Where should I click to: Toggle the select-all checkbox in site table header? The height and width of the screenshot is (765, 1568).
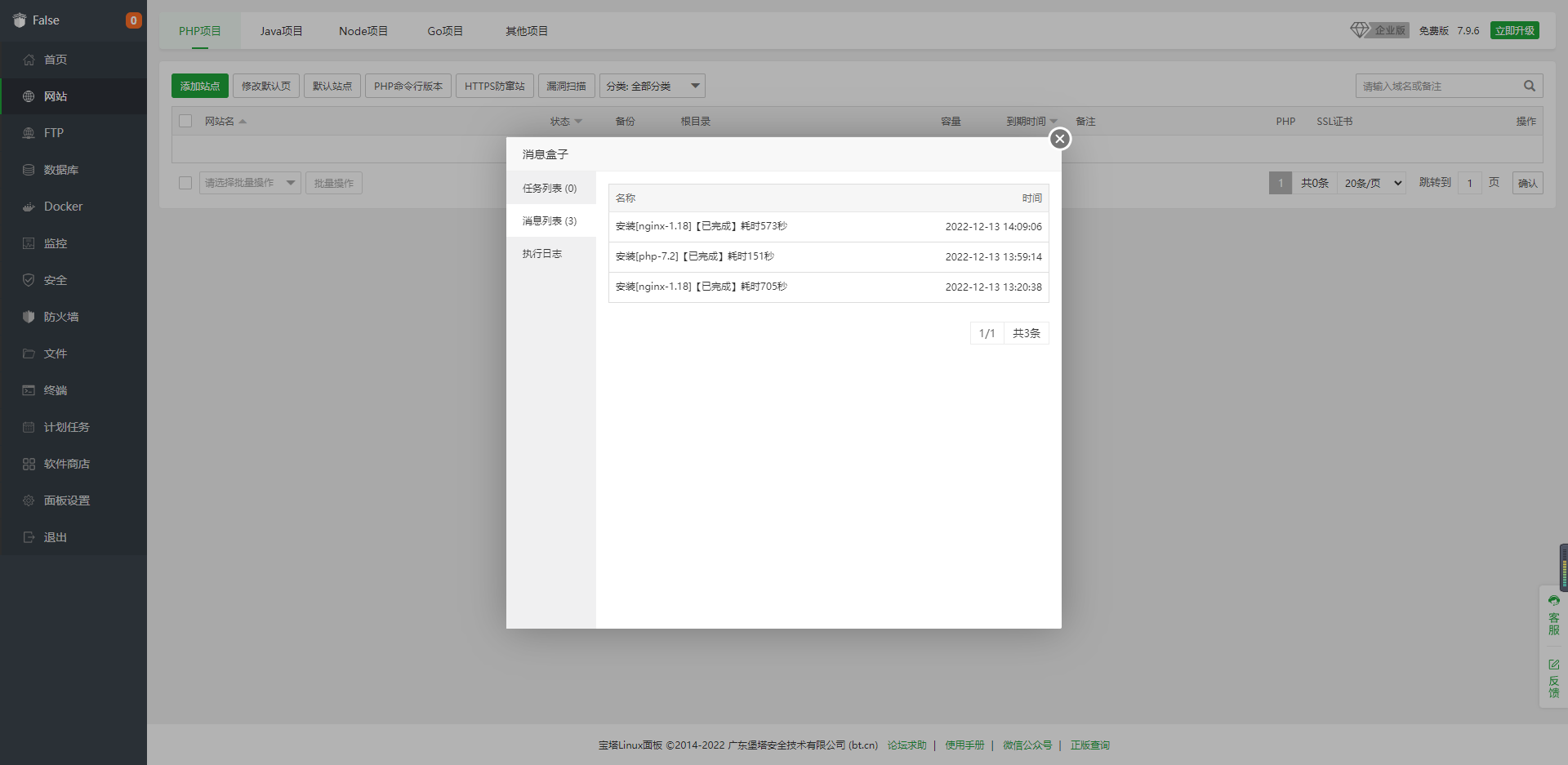pyautogui.click(x=185, y=121)
